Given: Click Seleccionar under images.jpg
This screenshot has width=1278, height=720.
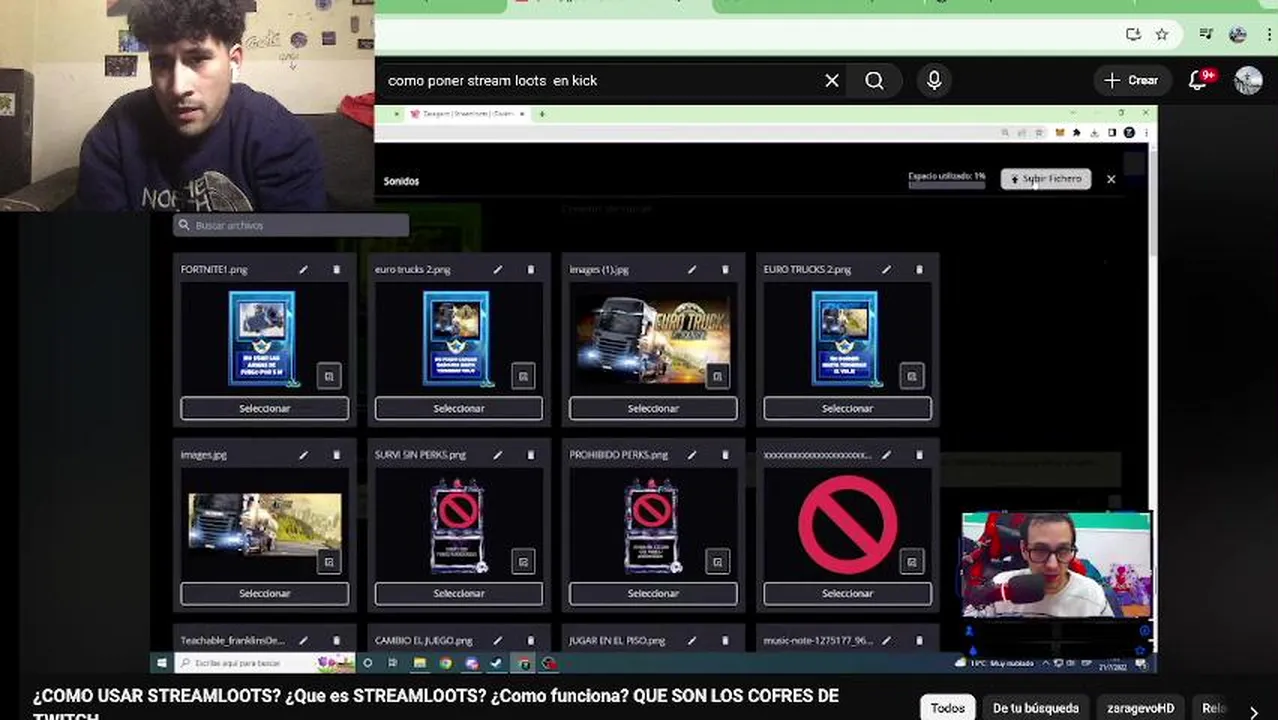Looking at the screenshot, I should click(x=265, y=593).
